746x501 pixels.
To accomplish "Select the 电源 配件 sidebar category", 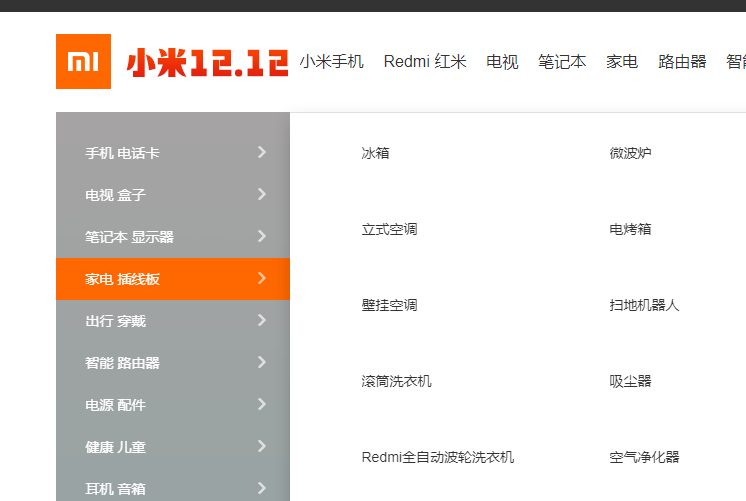I will [x=173, y=404].
